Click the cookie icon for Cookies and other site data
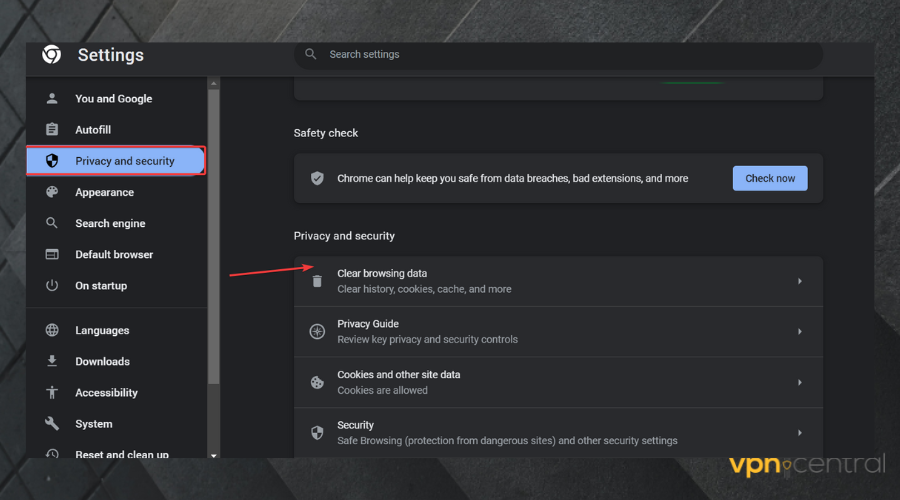The height and width of the screenshot is (500, 900). 317,382
